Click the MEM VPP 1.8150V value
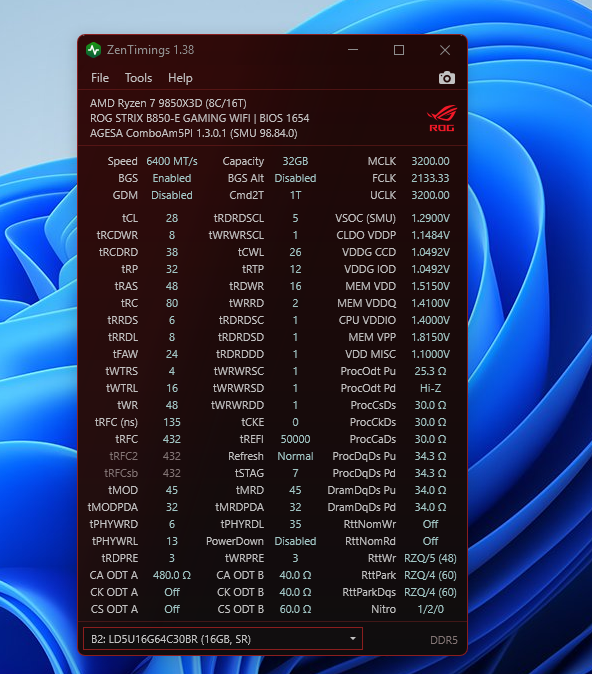The image size is (592, 674). 430,337
